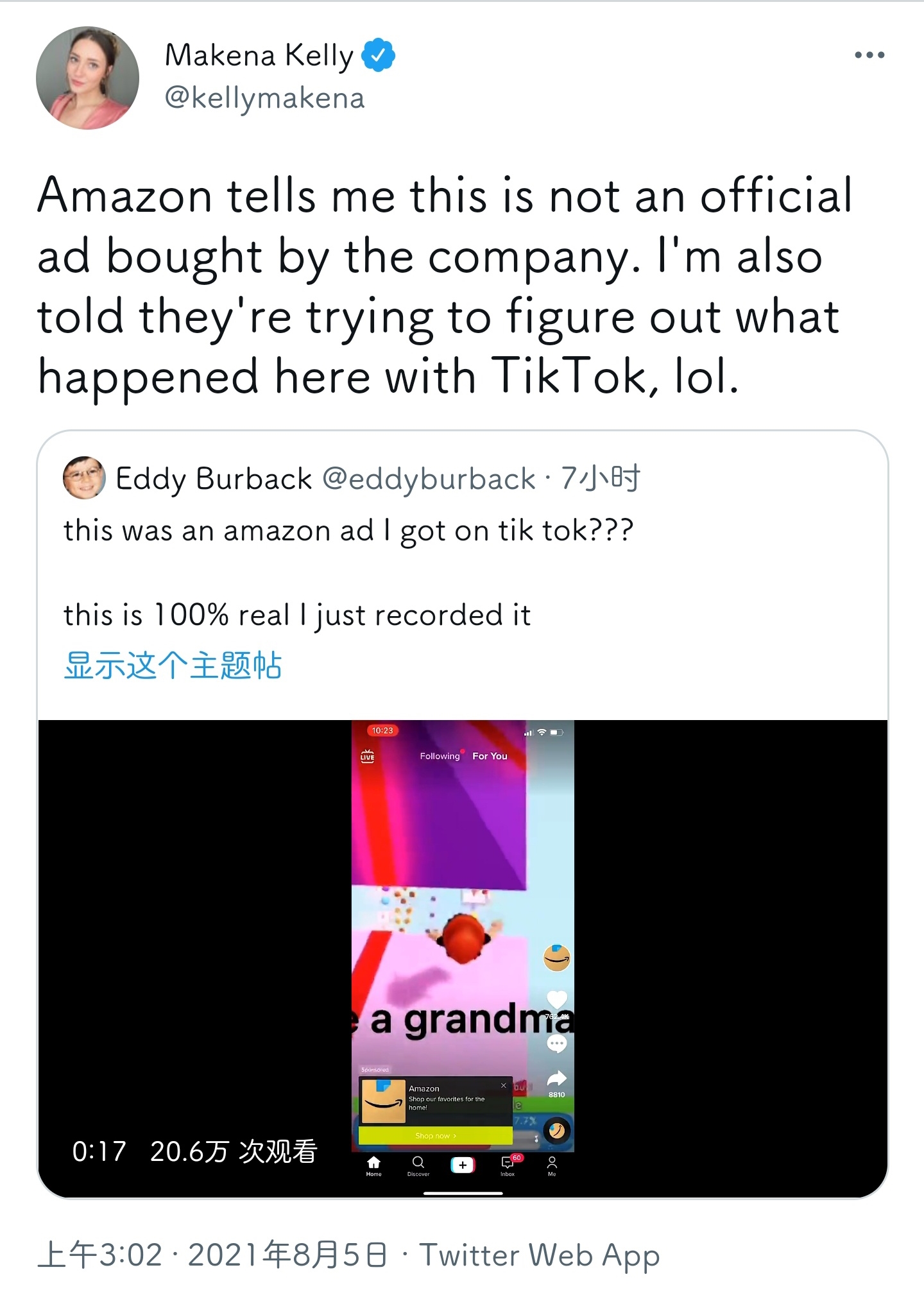
Task: Tap the plus create button
Action: point(463,1165)
